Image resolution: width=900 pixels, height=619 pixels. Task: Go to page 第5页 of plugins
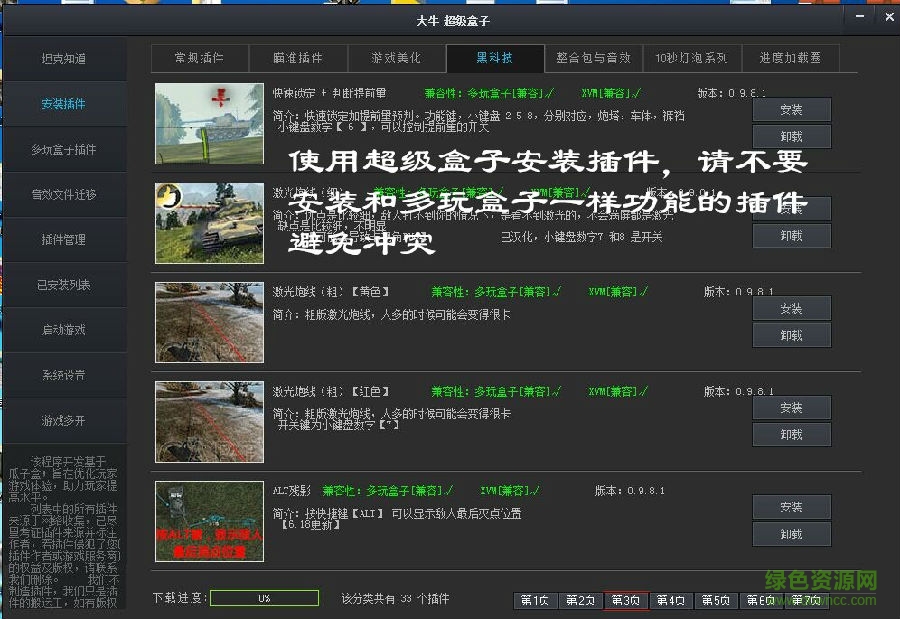[716, 598]
